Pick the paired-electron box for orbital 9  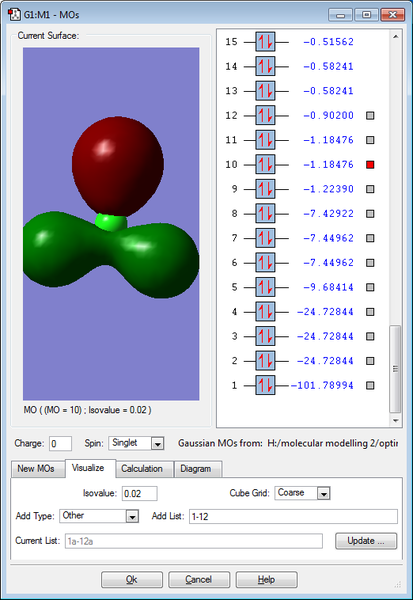265,189
